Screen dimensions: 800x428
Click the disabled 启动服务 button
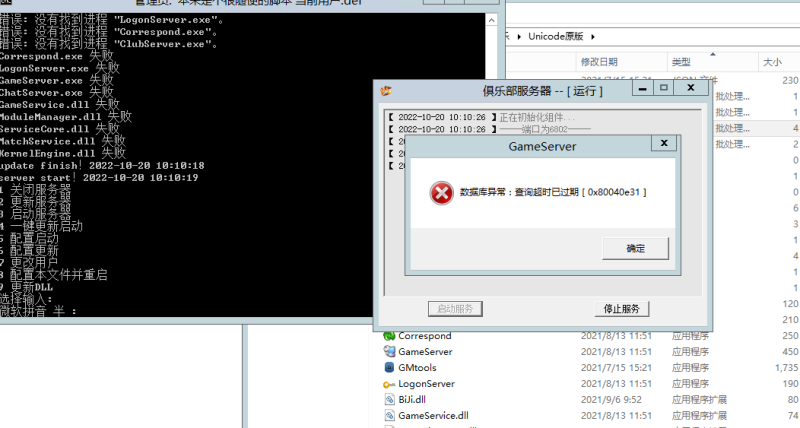[x=455, y=309]
